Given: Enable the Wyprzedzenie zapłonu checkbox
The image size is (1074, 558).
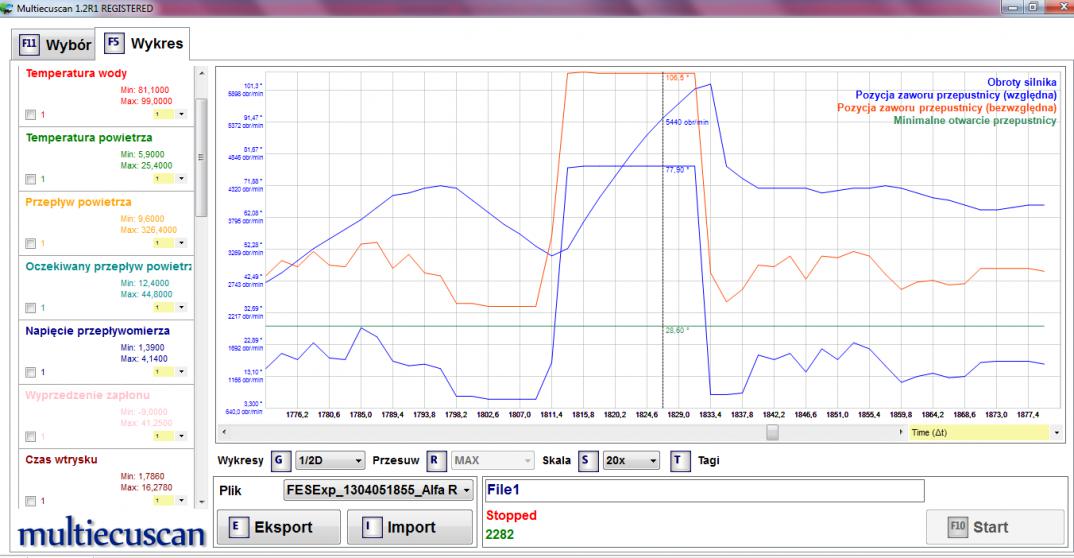Looking at the screenshot, I should coord(30,437).
